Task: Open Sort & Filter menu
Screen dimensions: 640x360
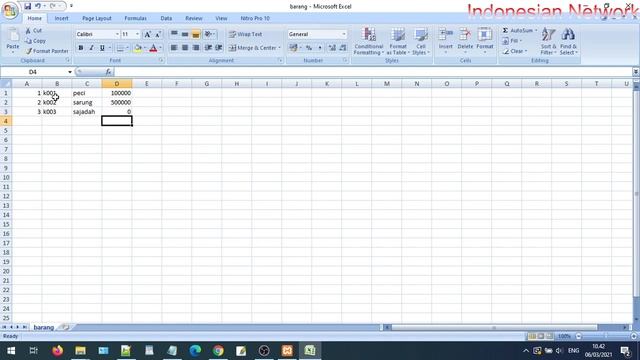Action: [x=549, y=41]
